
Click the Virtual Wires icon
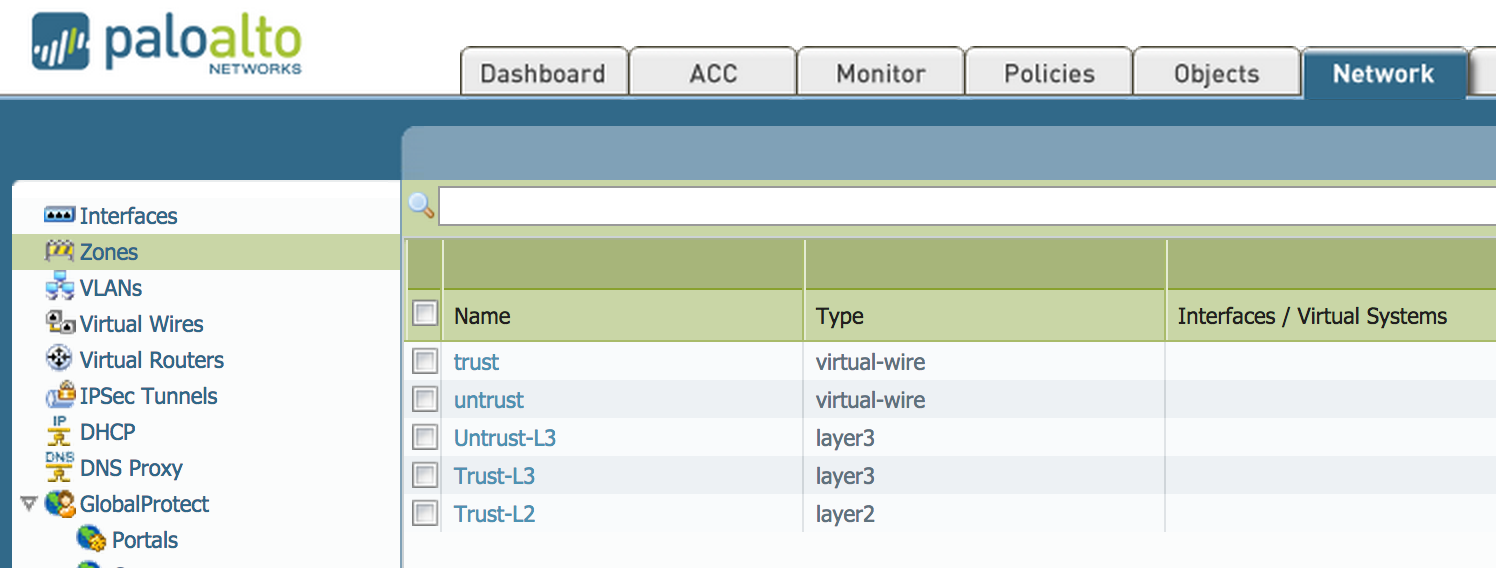[60, 323]
